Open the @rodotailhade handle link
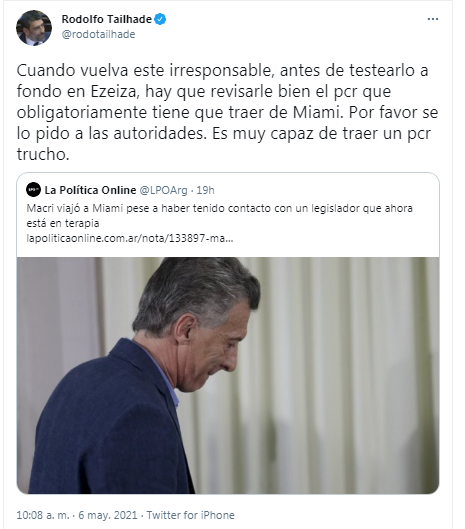 pyautogui.click(x=98, y=34)
